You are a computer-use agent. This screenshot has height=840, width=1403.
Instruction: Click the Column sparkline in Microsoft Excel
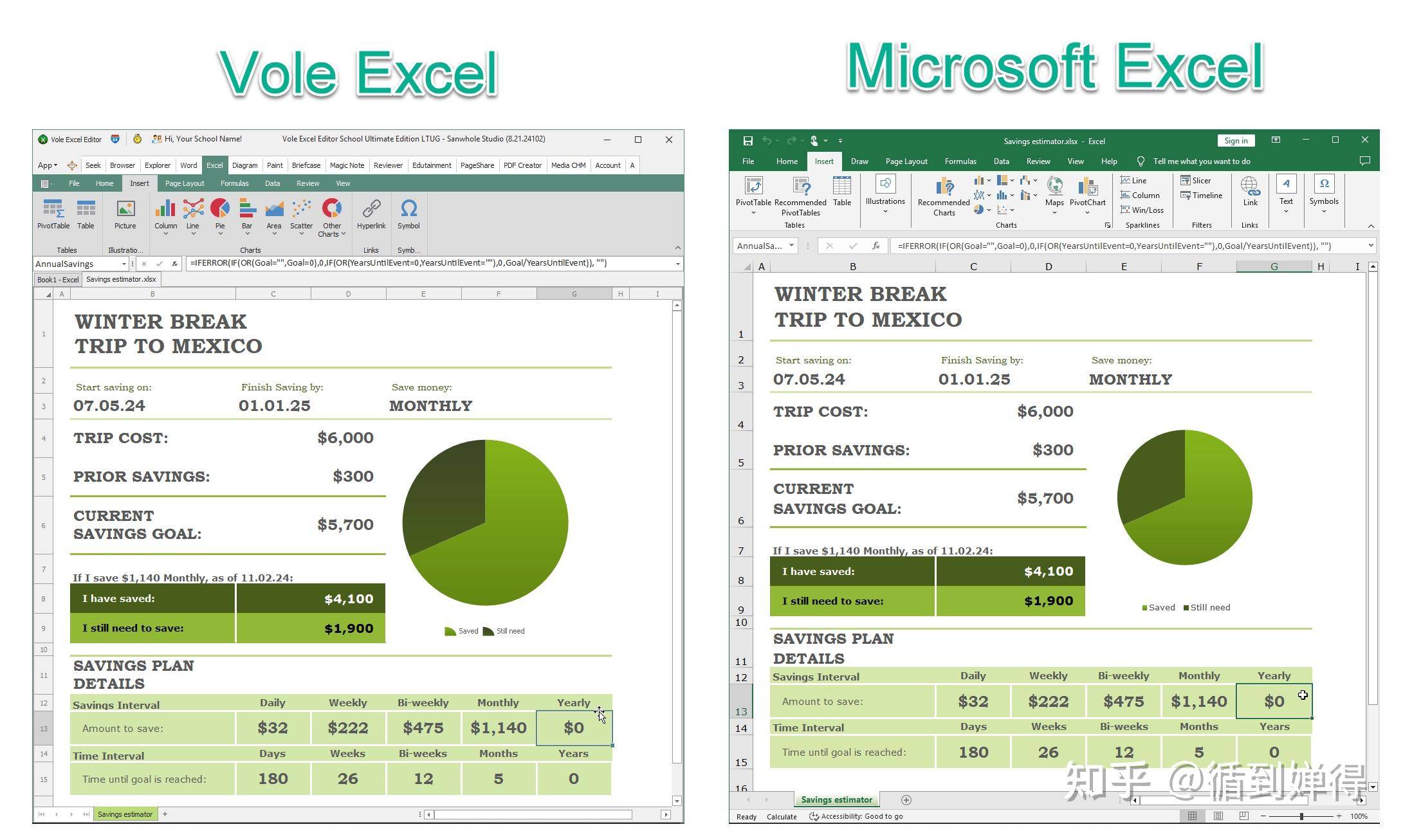[x=1140, y=196]
